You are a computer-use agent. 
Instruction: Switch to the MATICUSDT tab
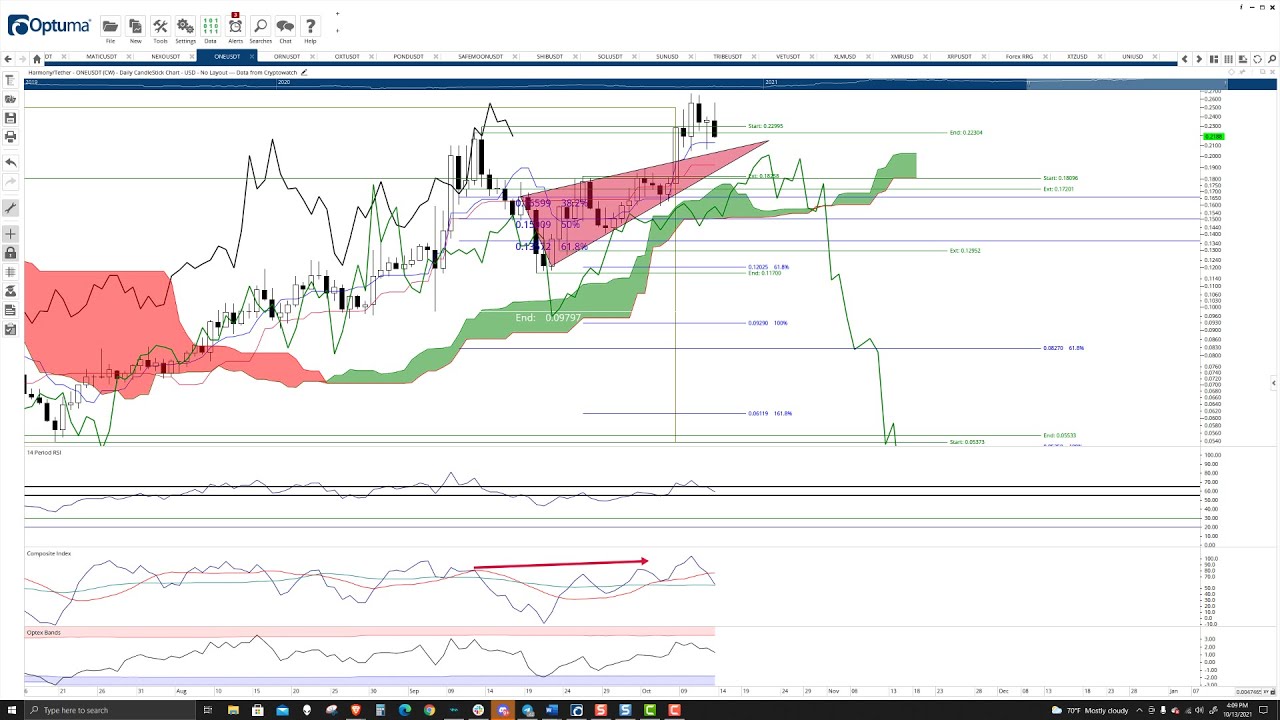[x=101, y=57]
